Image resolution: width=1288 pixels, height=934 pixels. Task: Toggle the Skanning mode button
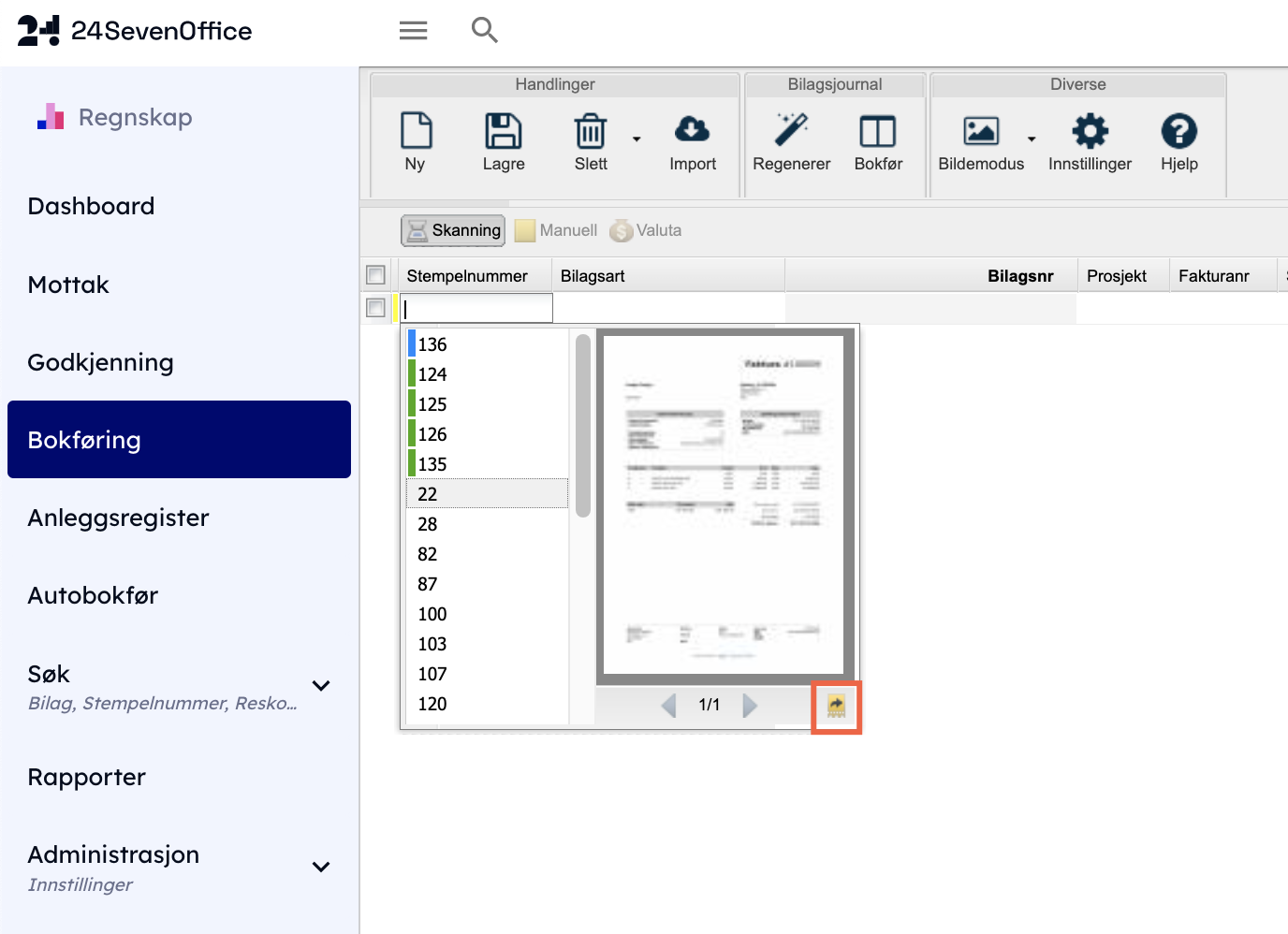(453, 230)
